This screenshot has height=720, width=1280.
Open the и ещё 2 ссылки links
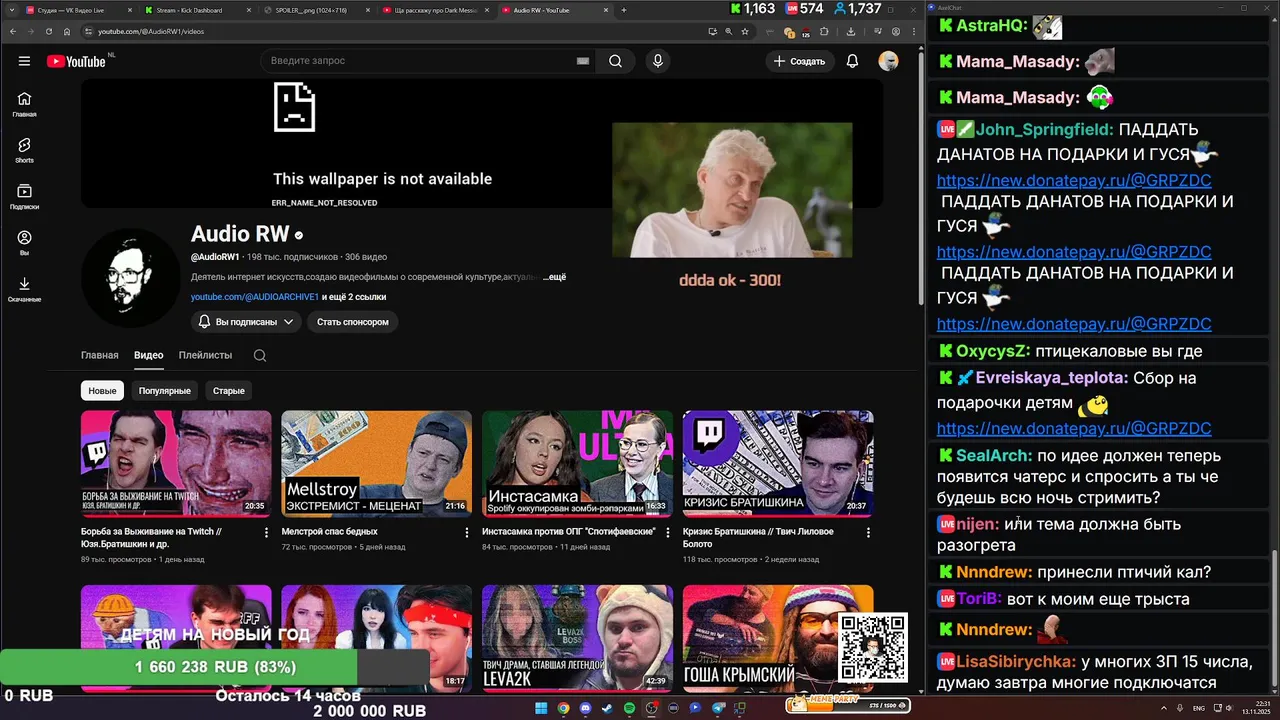[354, 297]
